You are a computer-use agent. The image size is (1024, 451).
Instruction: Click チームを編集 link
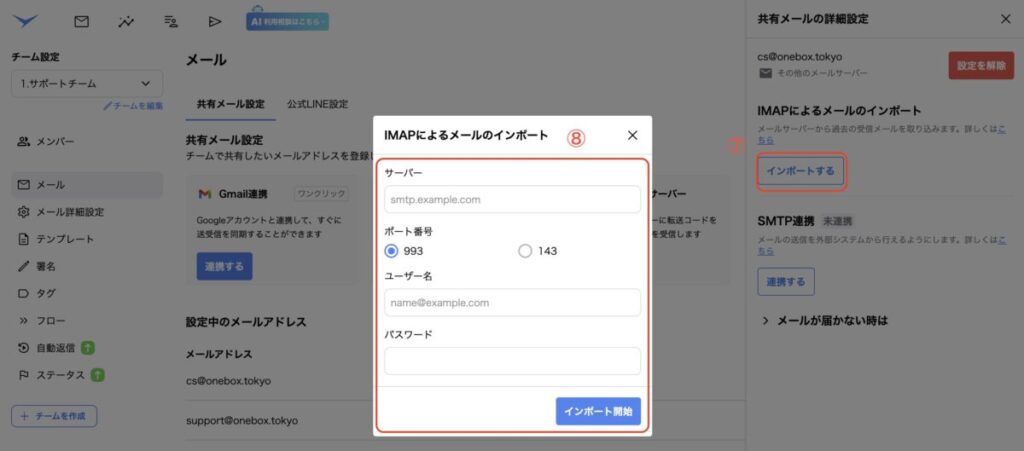click(133, 106)
